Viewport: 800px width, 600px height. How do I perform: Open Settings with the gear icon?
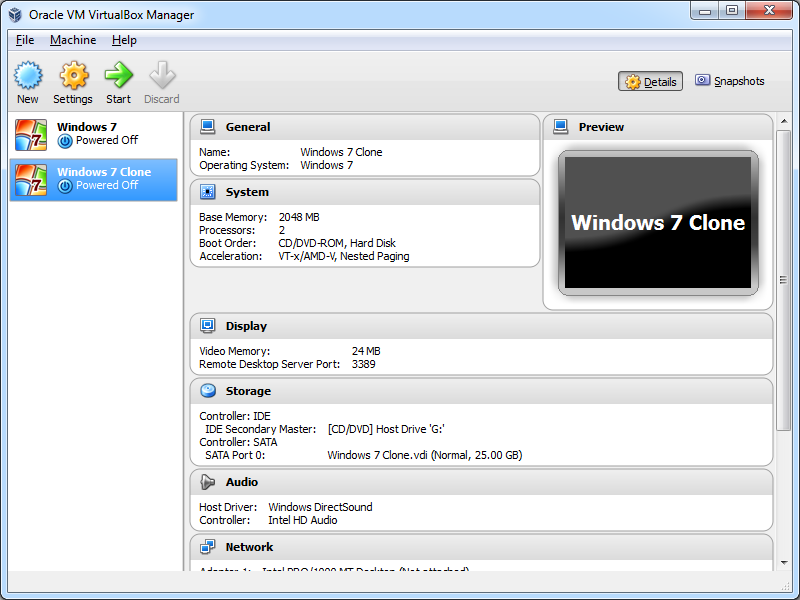[x=73, y=76]
